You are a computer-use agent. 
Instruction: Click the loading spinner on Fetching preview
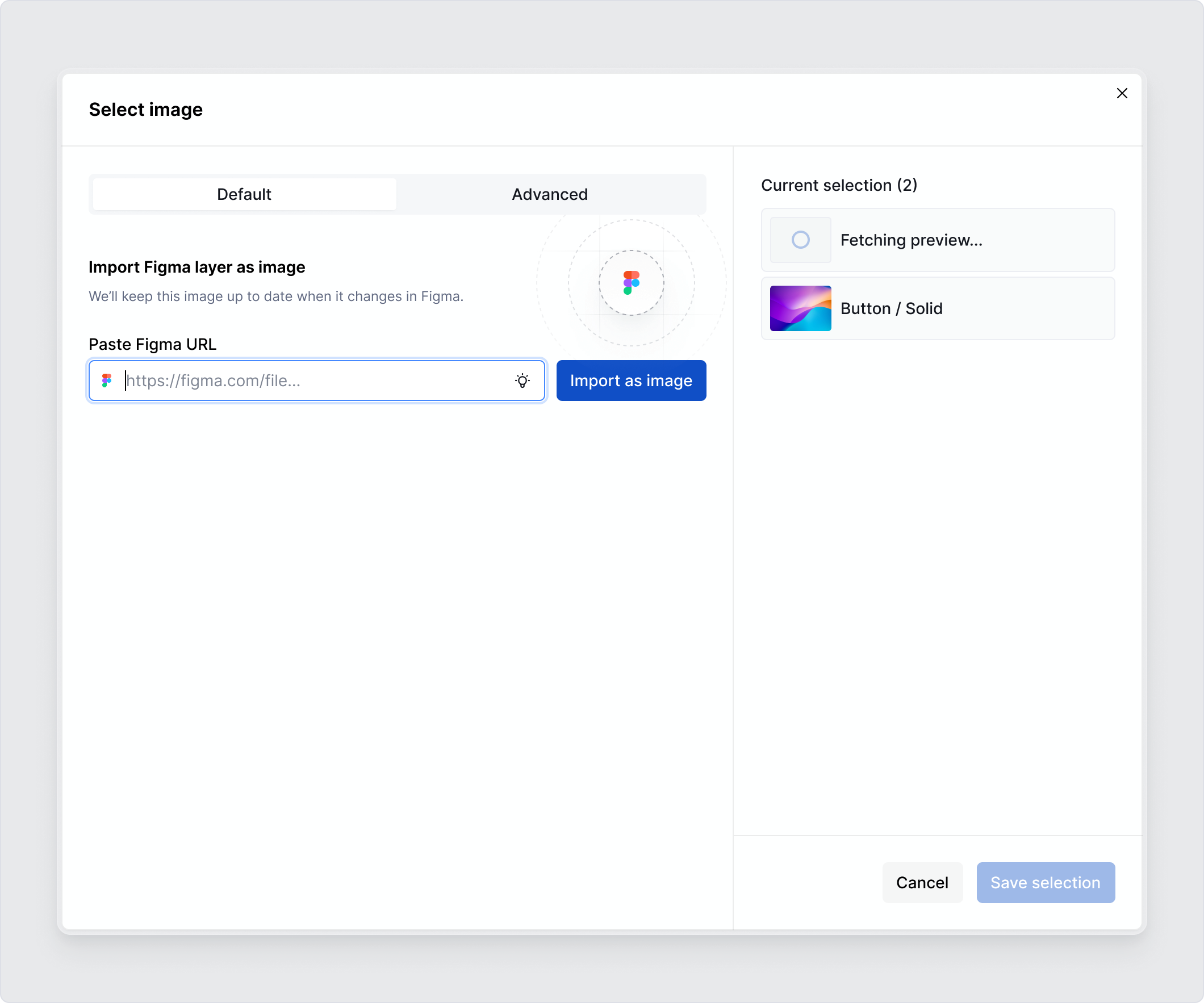(800, 239)
